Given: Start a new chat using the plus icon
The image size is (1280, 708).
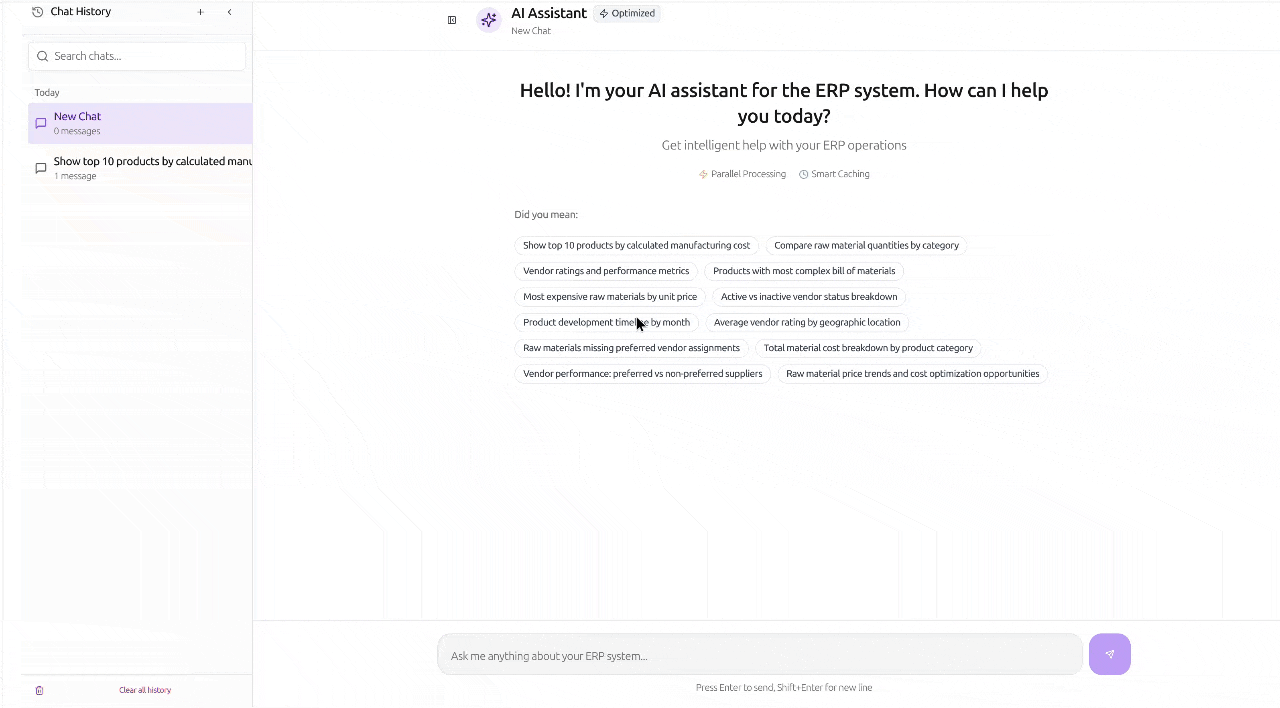Looking at the screenshot, I should 200,12.
